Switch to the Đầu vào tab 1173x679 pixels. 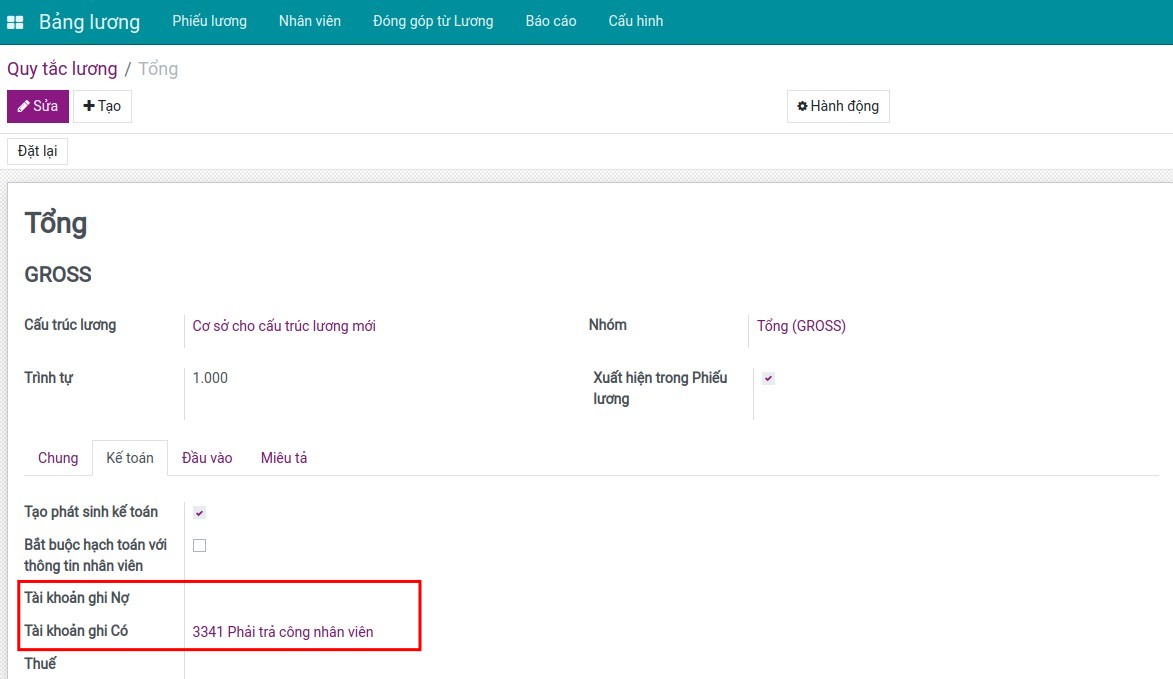(x=207, y=458)
